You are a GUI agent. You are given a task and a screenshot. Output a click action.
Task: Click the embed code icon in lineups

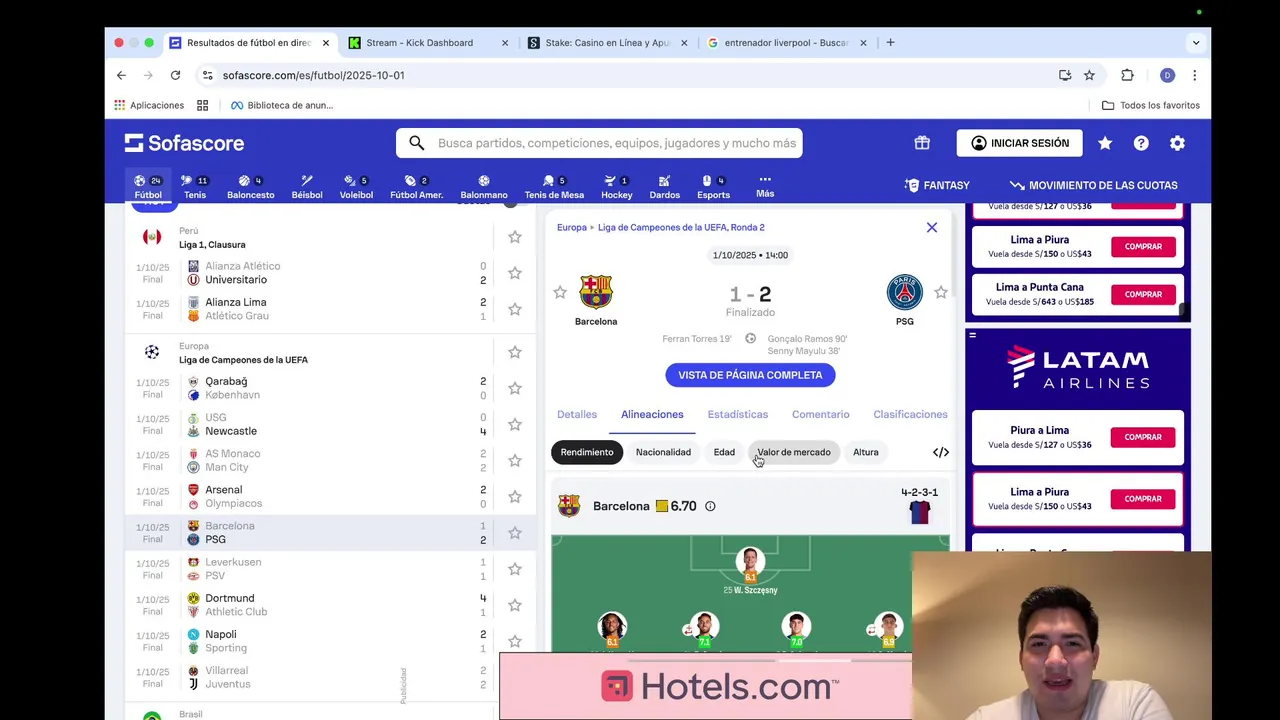(x=941, y=452)
